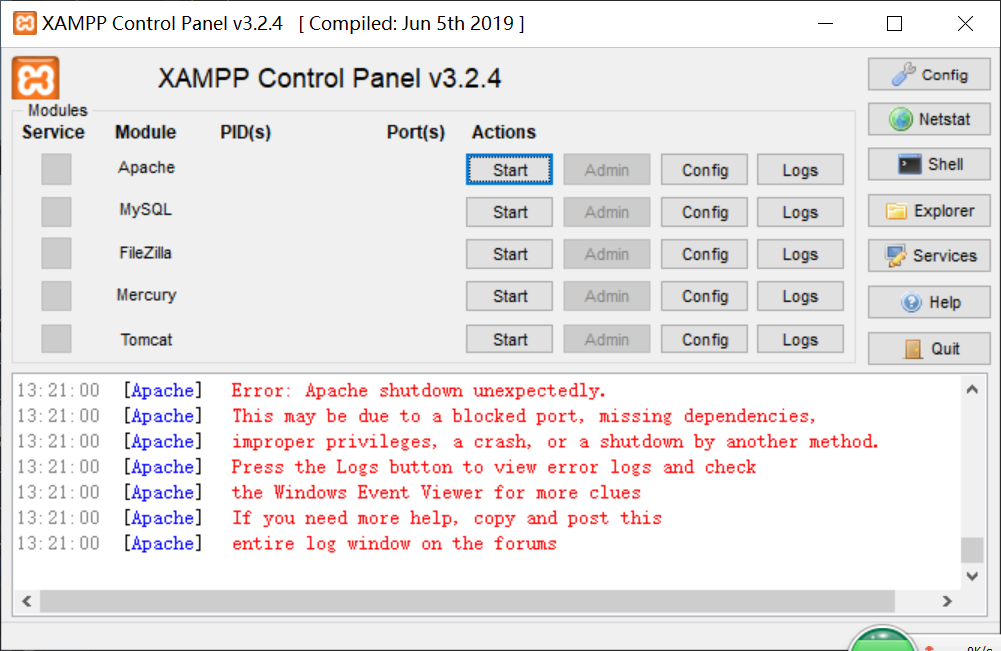Click the 'If you need more help' log line
The height and width of the screenshot is (651, 1001).
(x=446, y=518)
